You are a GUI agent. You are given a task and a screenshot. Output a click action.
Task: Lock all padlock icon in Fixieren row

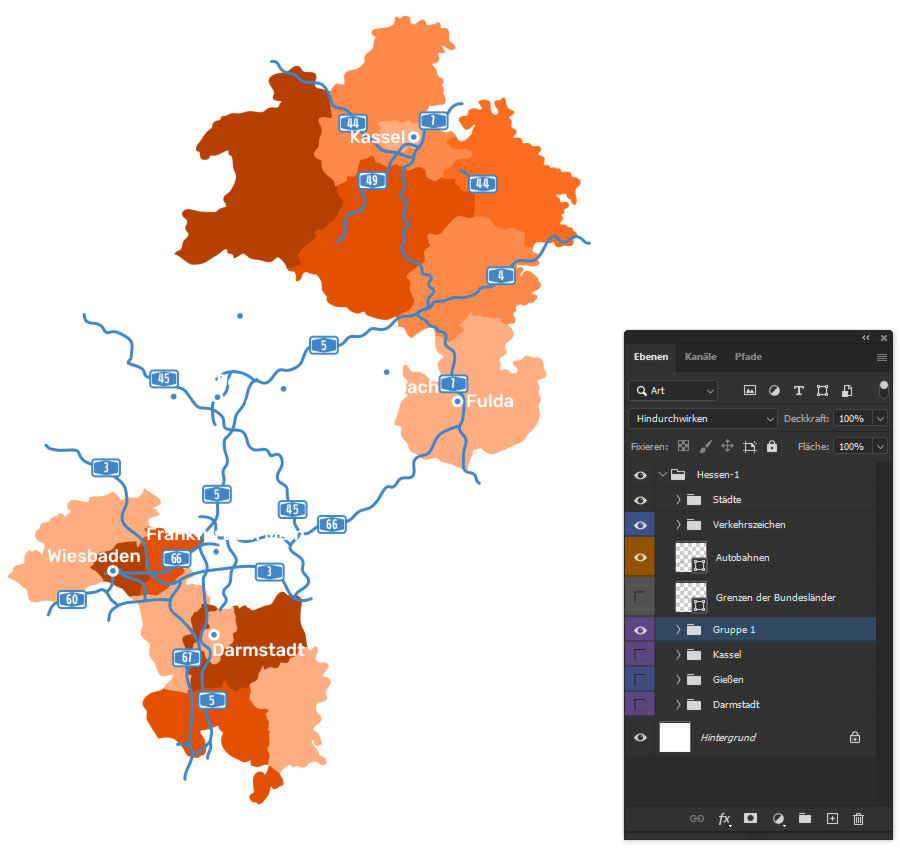[772, 446]
